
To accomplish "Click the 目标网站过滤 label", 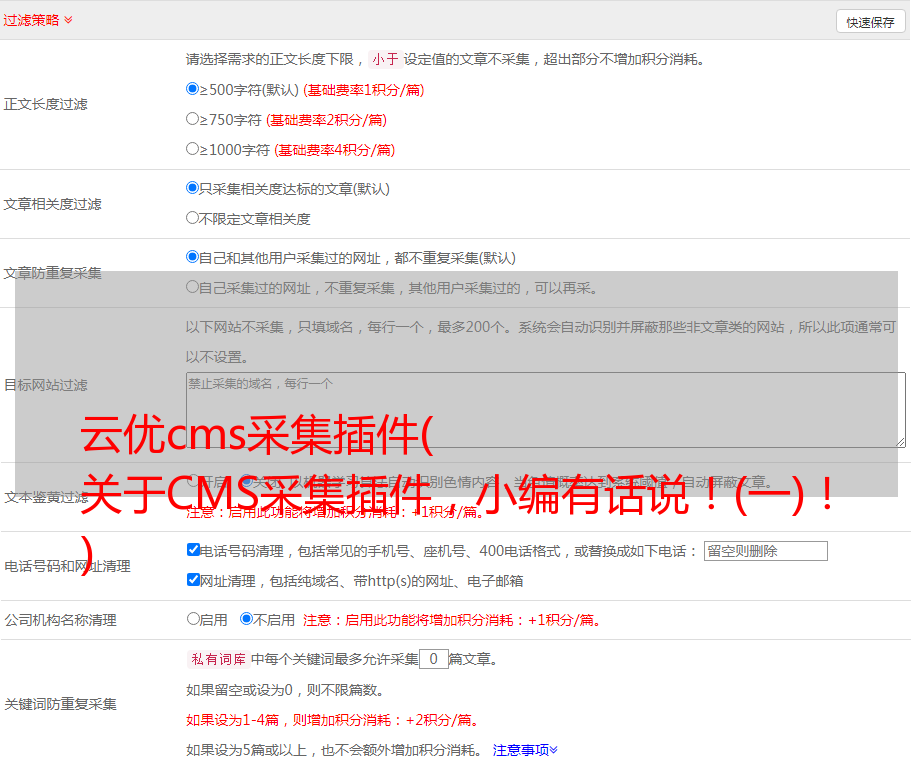I will point(45,385).
